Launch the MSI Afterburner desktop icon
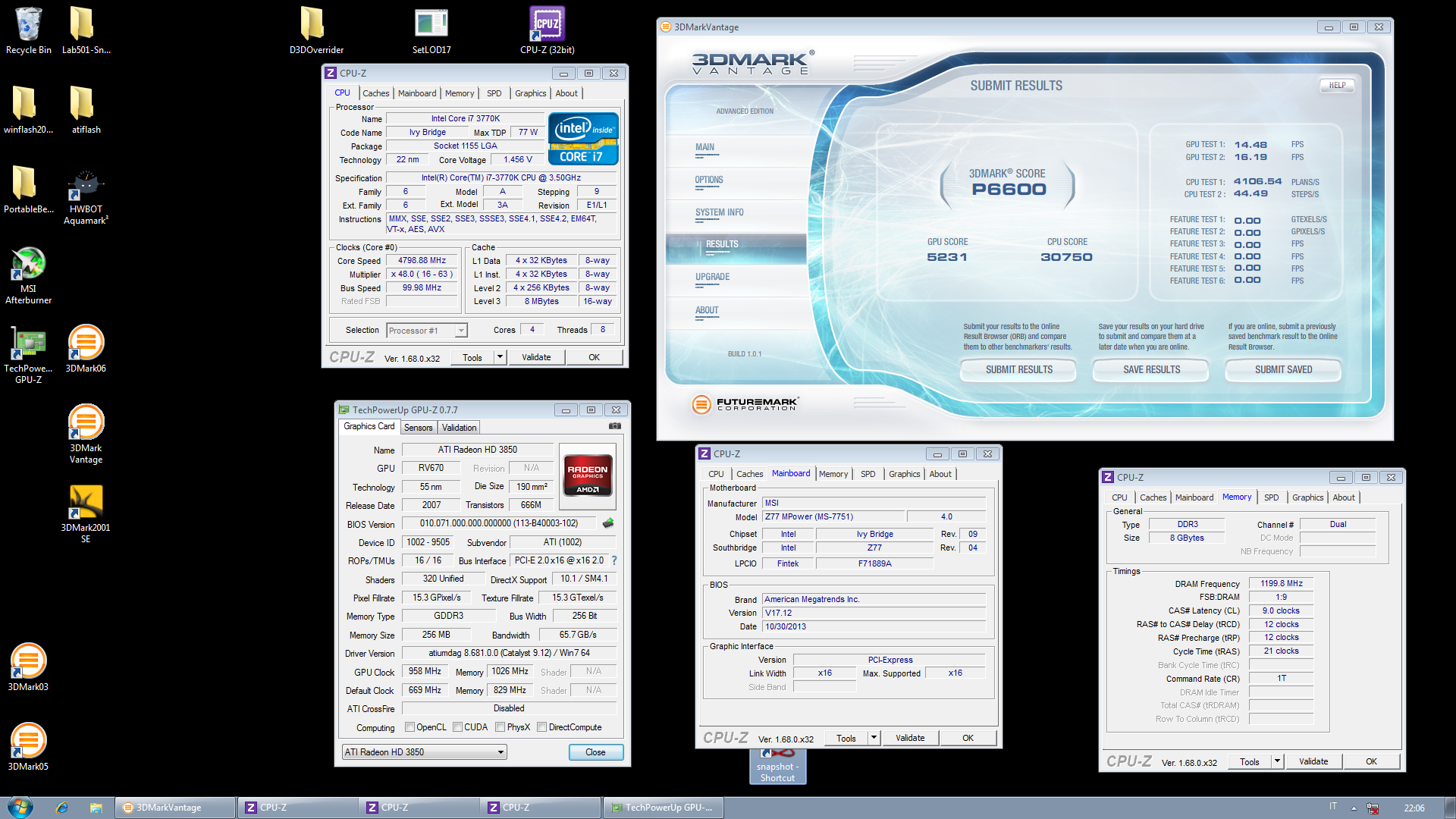 coord(28,275)
